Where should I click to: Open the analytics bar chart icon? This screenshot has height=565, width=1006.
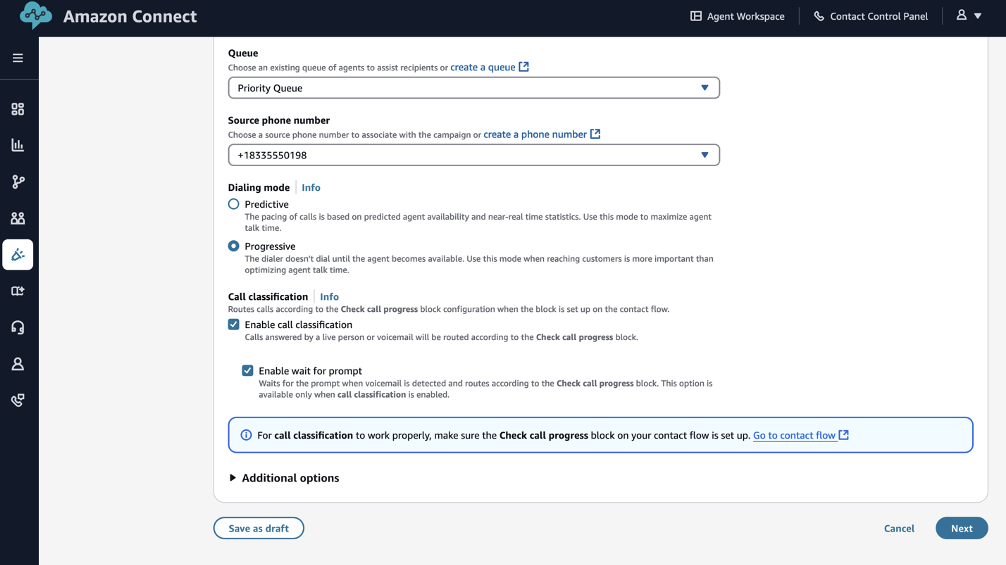click(18, 145)
